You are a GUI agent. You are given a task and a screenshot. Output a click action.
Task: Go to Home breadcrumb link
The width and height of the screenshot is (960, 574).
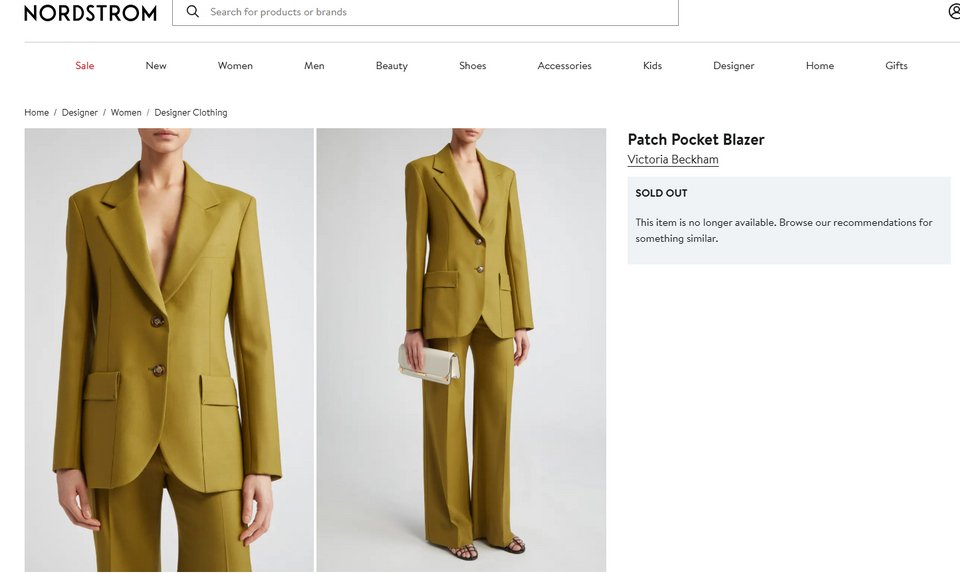[37, 113]
